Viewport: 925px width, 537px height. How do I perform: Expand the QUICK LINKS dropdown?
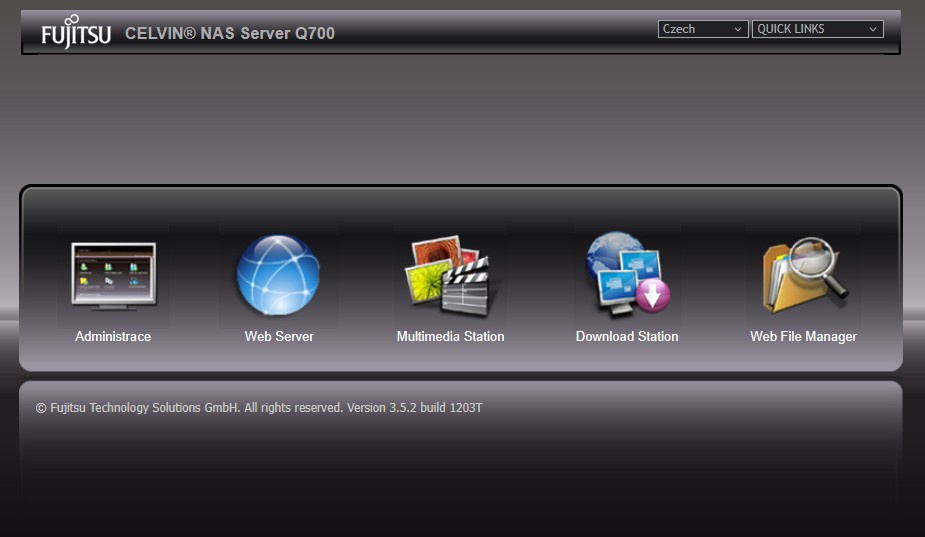(818, 29)
